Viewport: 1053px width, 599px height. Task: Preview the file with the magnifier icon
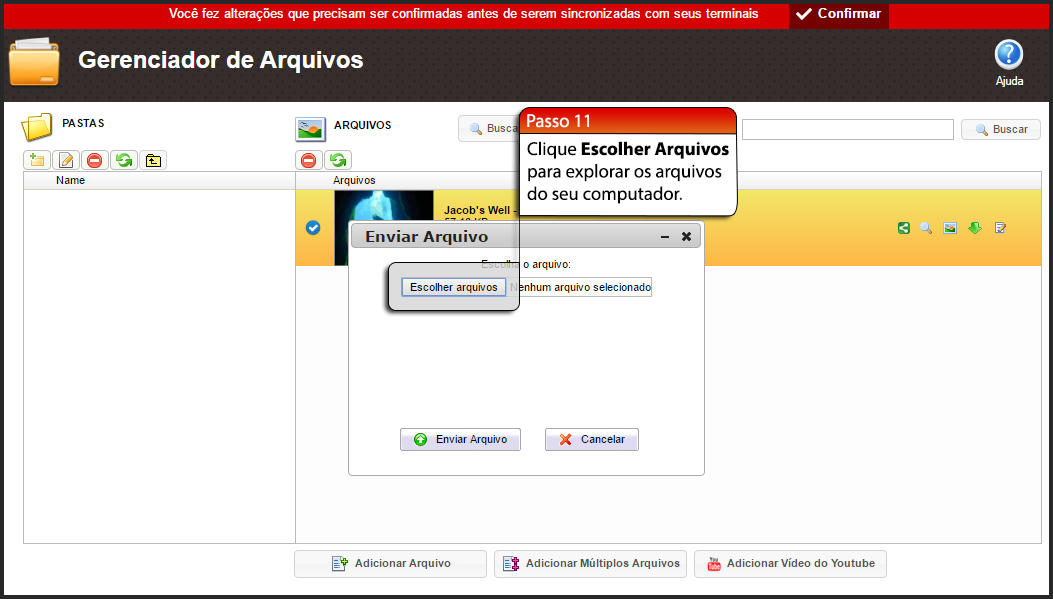927,228
